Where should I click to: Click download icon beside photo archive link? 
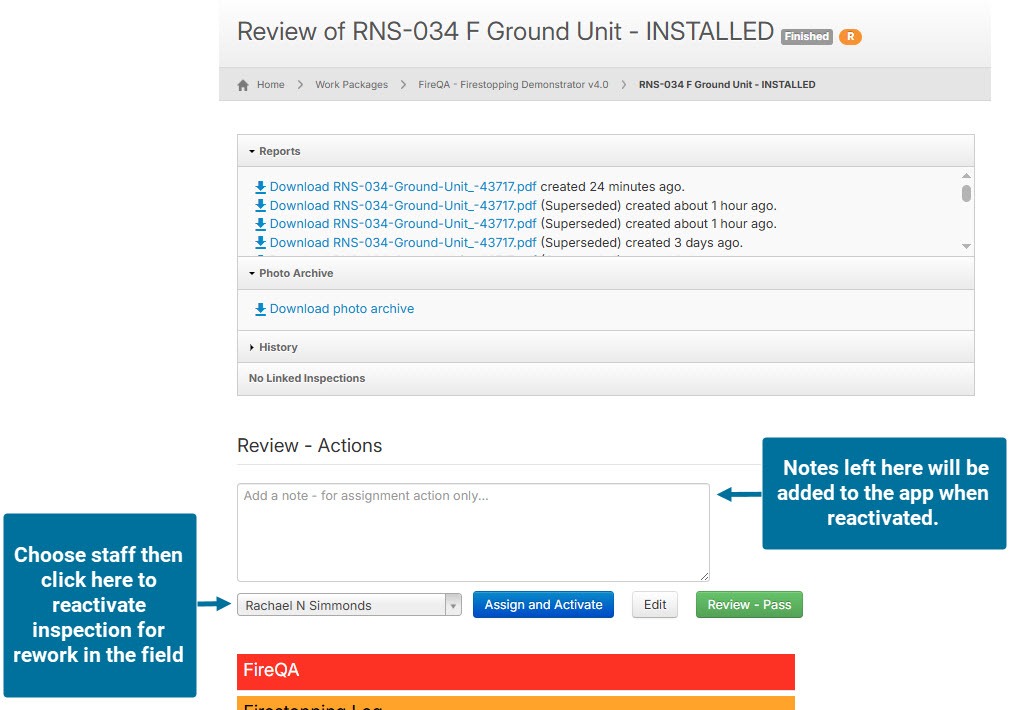(260, 310)
